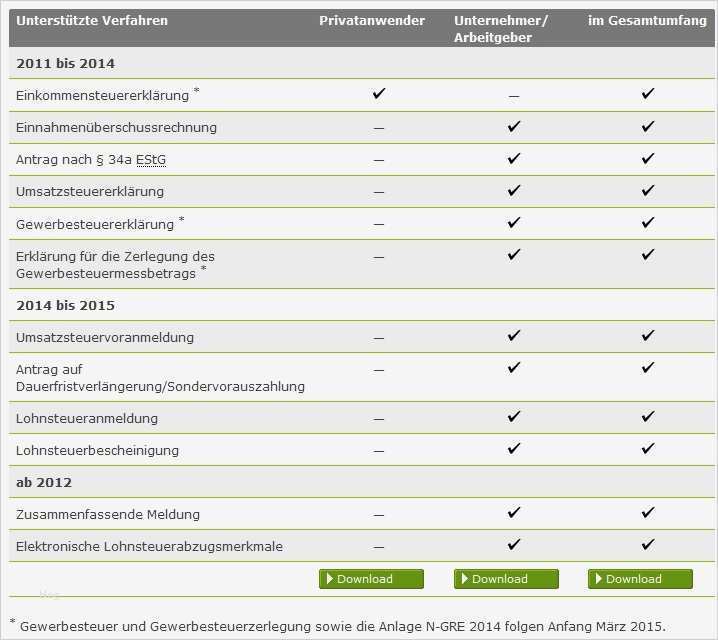Click the Lohnsteuerbescheinigung row label
Image resolution: width=718 pixels, height=640 pixels.
[97, 450]
